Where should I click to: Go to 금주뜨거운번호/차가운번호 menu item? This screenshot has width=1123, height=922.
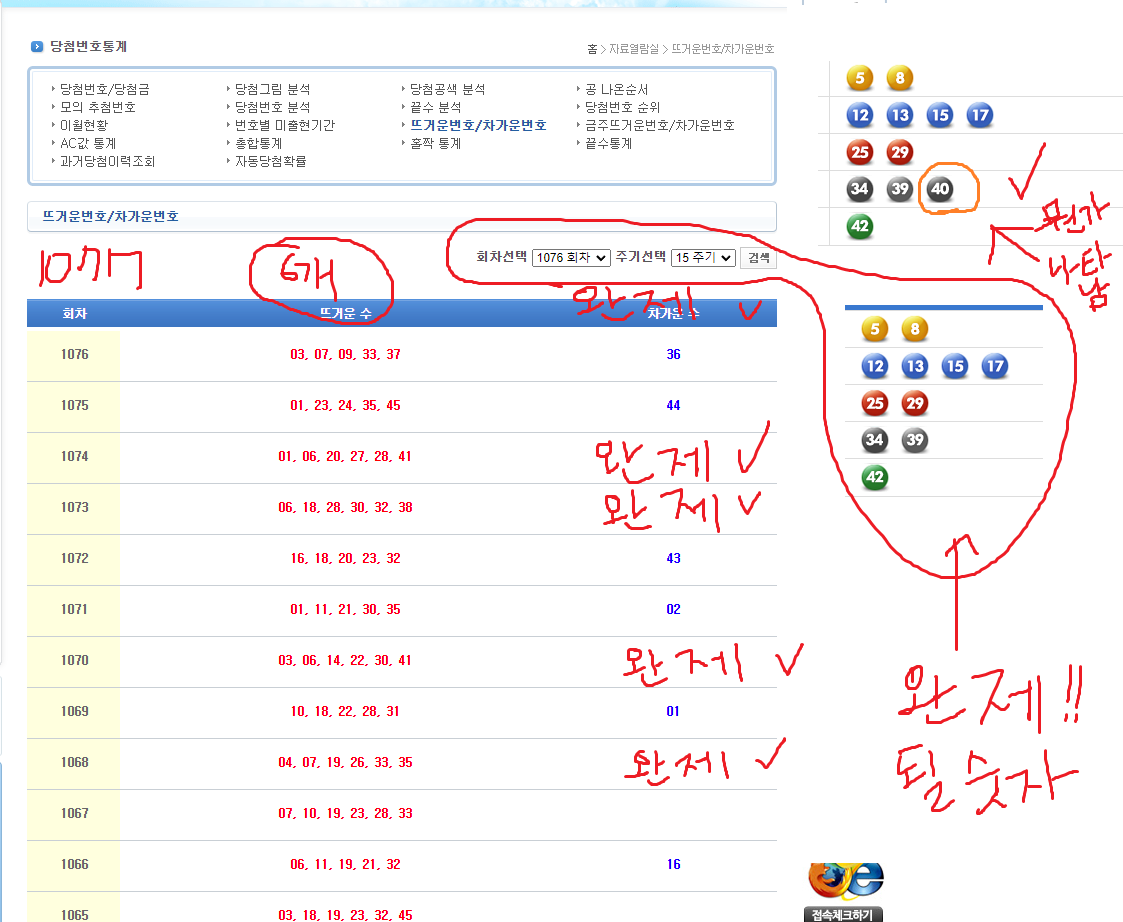click(x=660, y=125)
